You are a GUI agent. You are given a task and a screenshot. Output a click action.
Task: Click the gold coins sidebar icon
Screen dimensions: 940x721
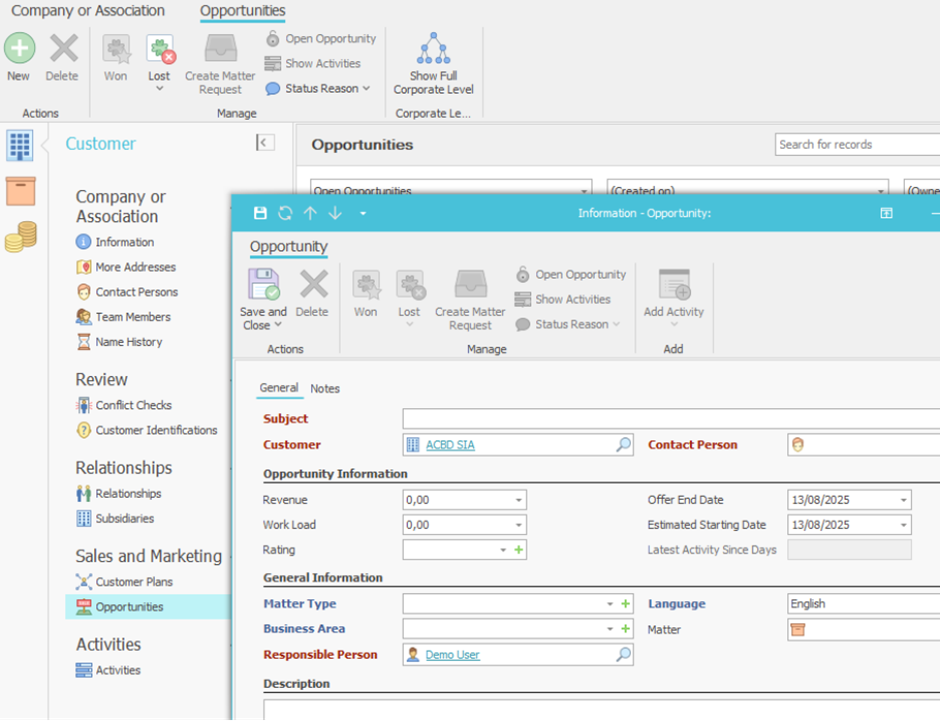coord(20,237)
